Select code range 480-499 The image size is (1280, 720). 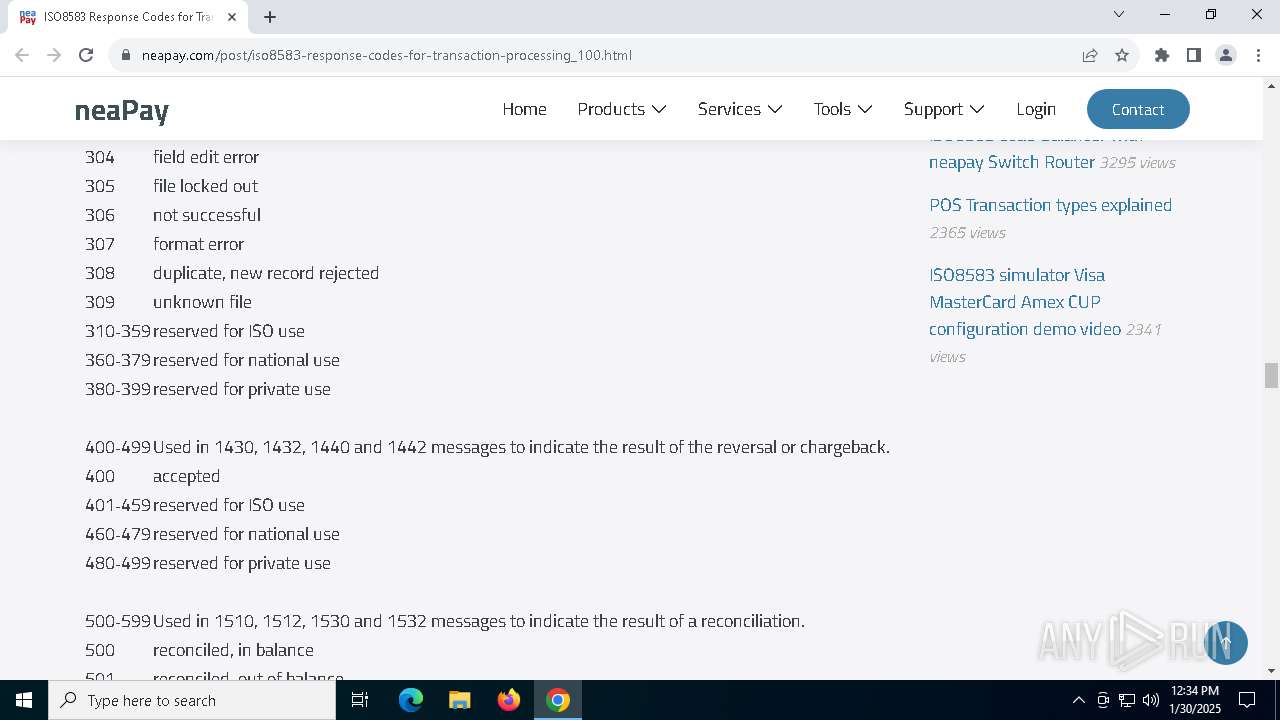click(x=118, y=563)
